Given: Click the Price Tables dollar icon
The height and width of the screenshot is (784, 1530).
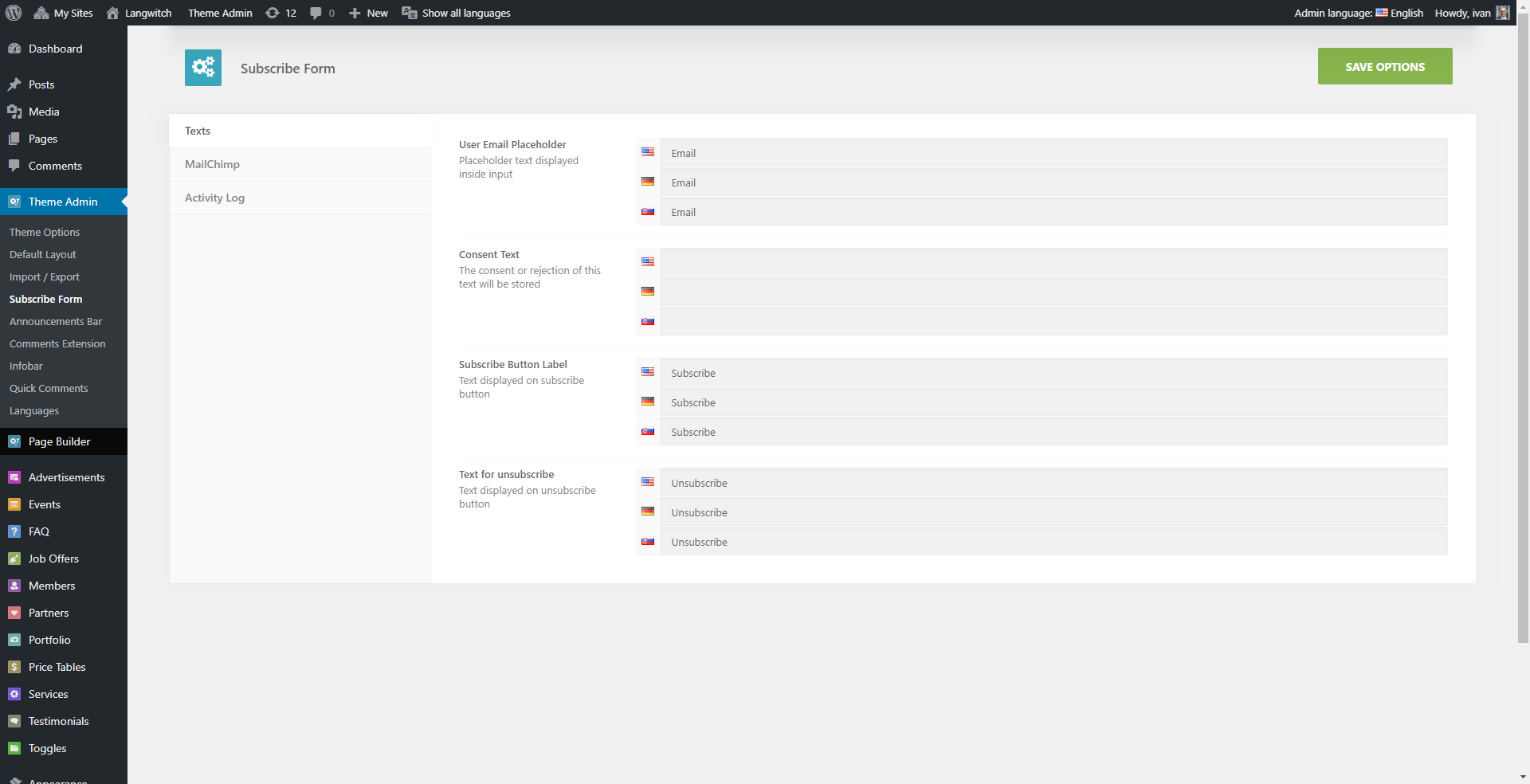Looking at the screenshot, I should (14, 667).
